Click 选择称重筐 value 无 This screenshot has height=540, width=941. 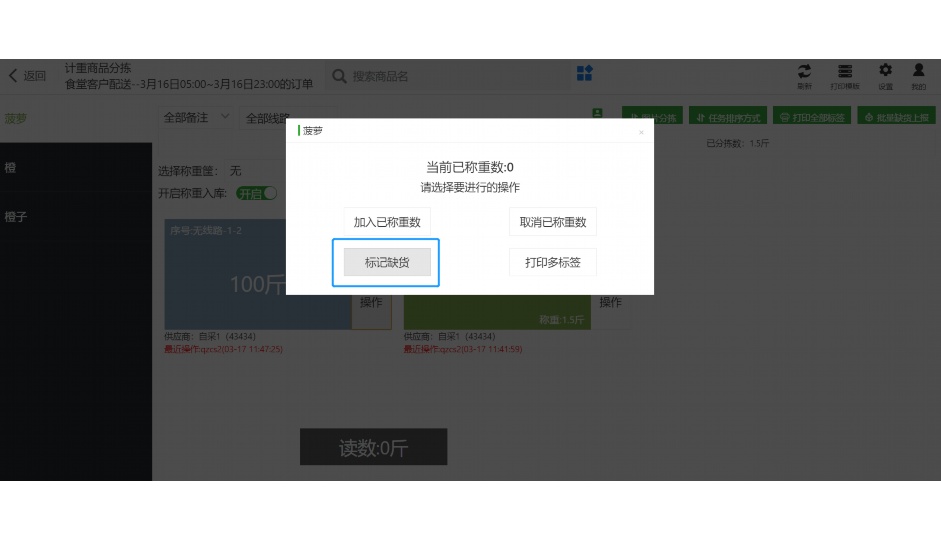click(236, 171)
